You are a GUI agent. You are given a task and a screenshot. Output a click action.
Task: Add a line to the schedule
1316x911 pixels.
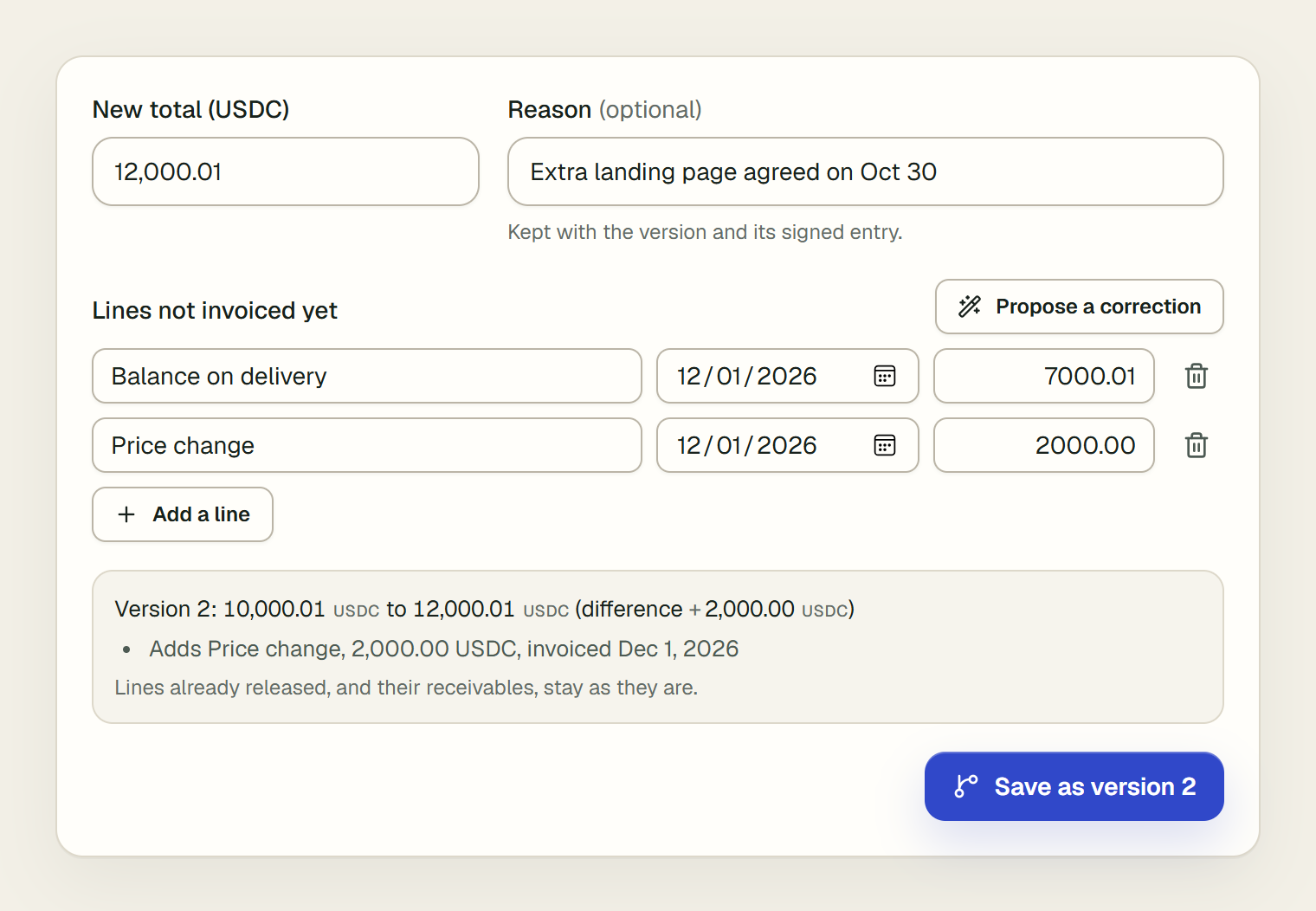click(183, 514)
